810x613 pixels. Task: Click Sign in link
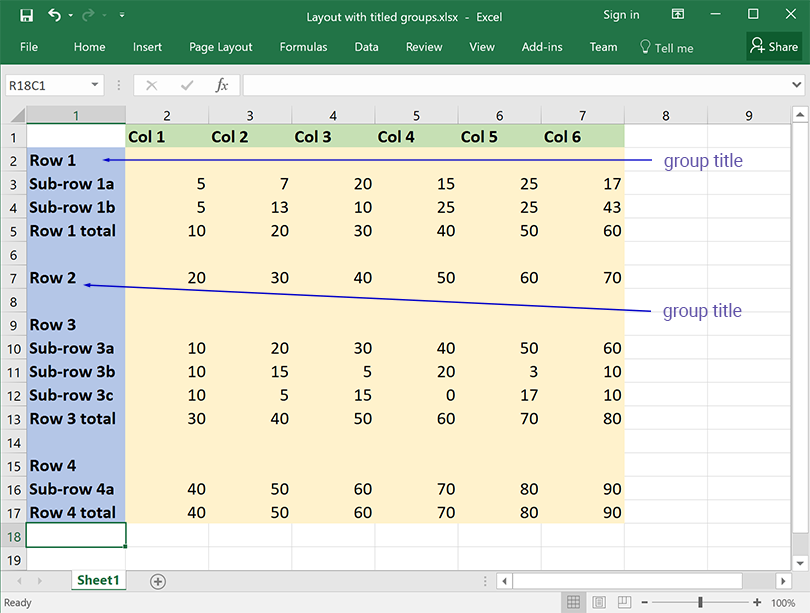coord(621,15)
